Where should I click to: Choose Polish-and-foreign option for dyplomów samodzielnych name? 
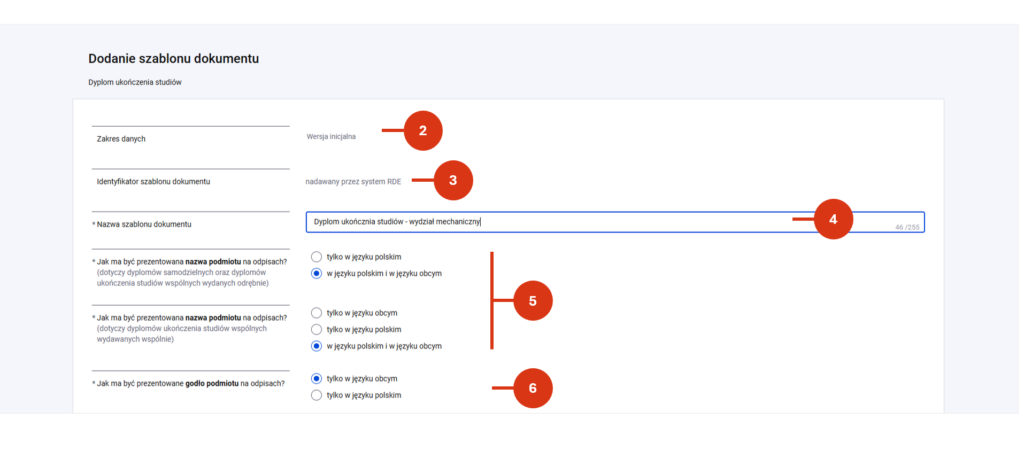pyautogui.click(x=317, y=273)
